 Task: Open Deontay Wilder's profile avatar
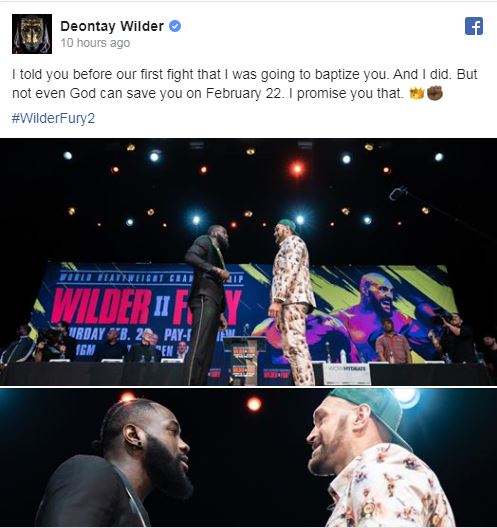32,34
